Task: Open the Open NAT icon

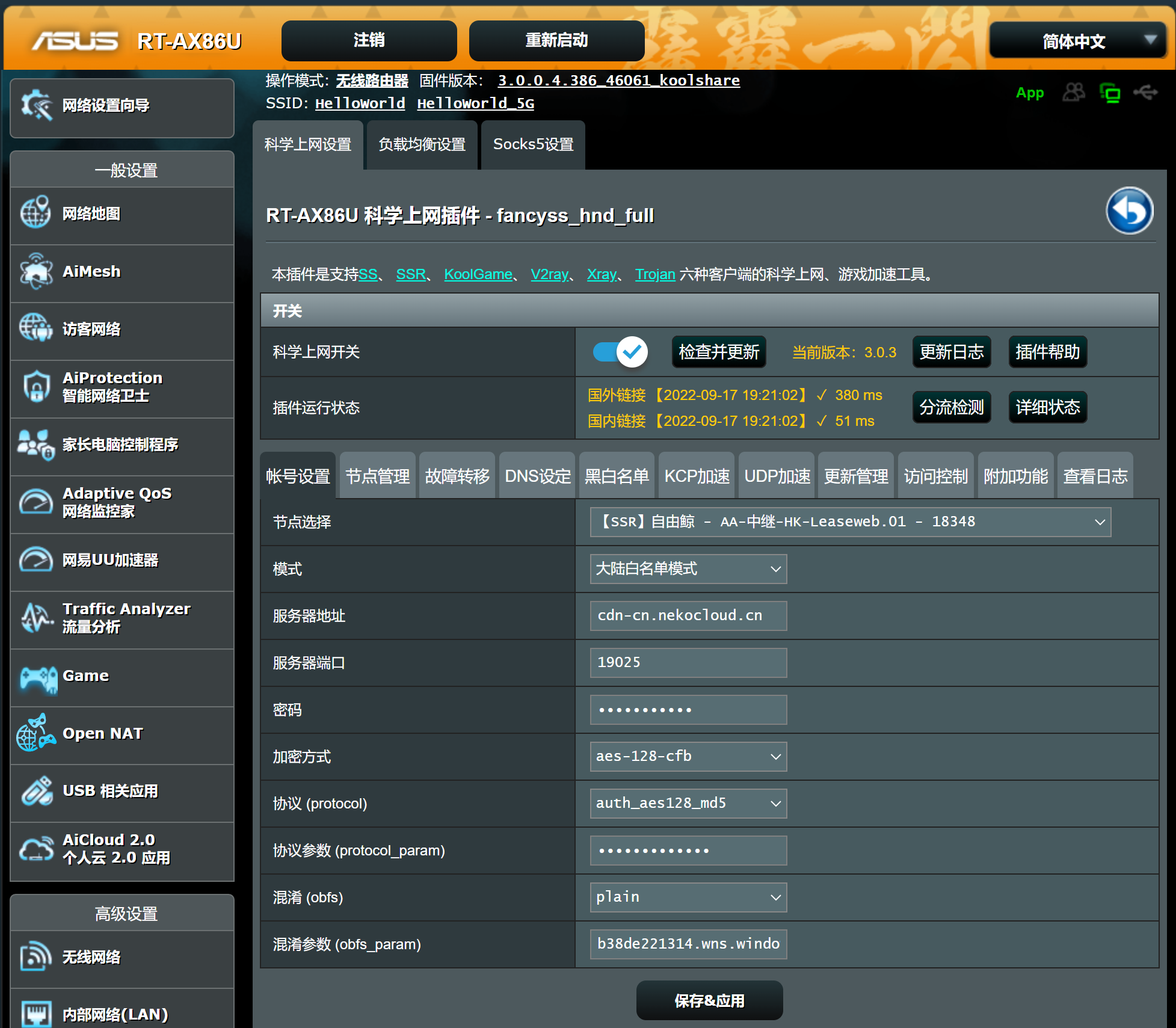Action: click(x=36, y=733)
